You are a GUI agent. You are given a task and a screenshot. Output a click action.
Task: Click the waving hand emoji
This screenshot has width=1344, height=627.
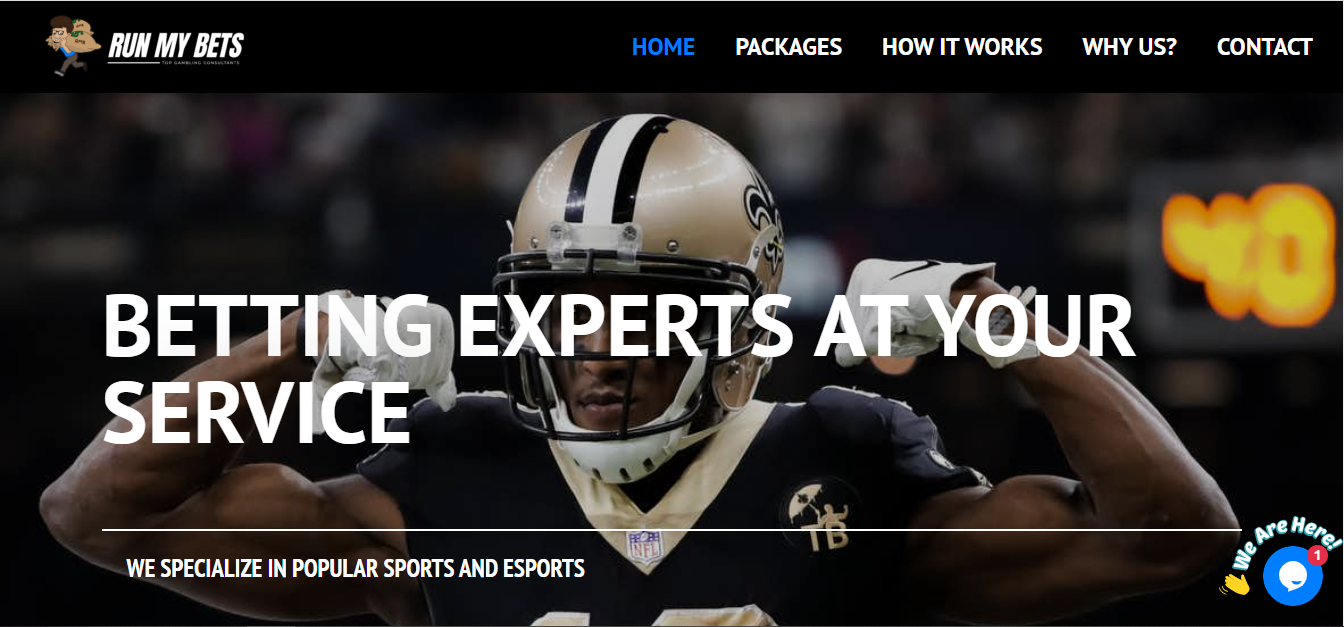point(1235,582)
